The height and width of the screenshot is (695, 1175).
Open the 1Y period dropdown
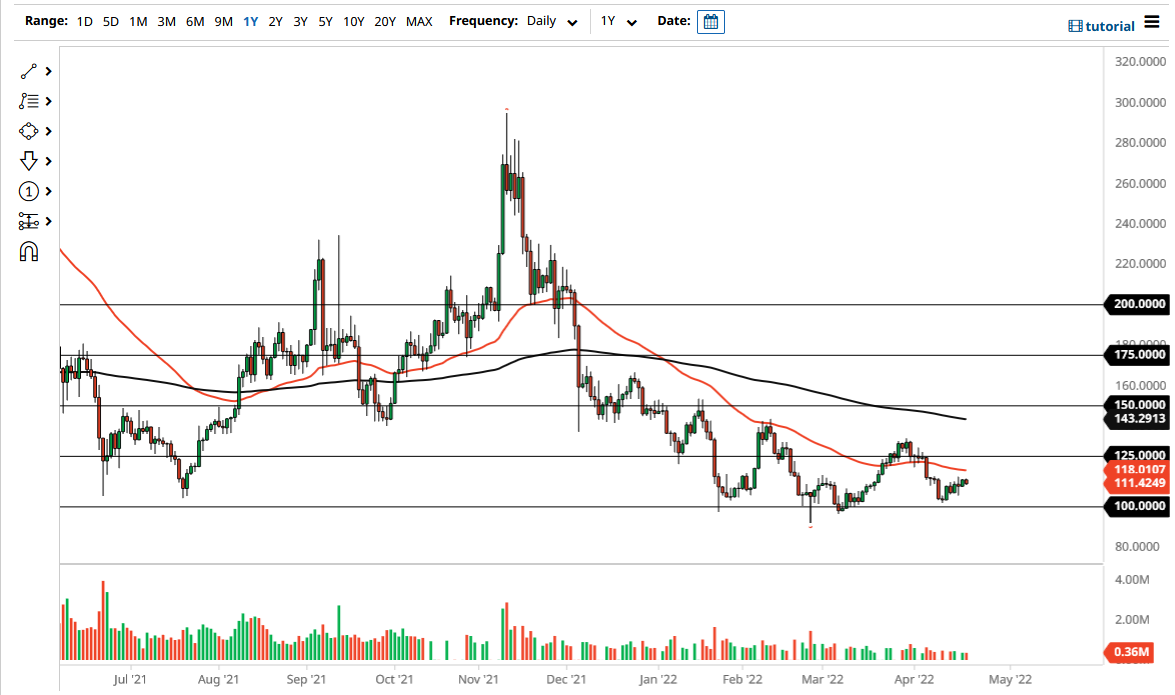pyautogui.click(x=619, y=21)
